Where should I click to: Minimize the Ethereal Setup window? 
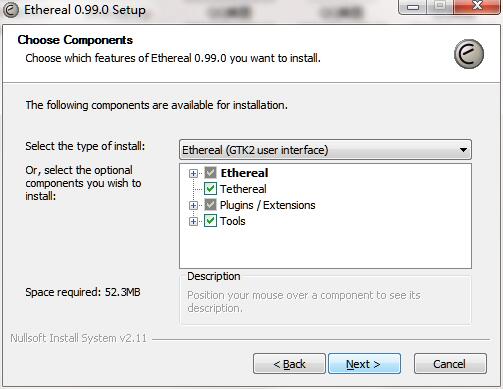coord(412,7)
